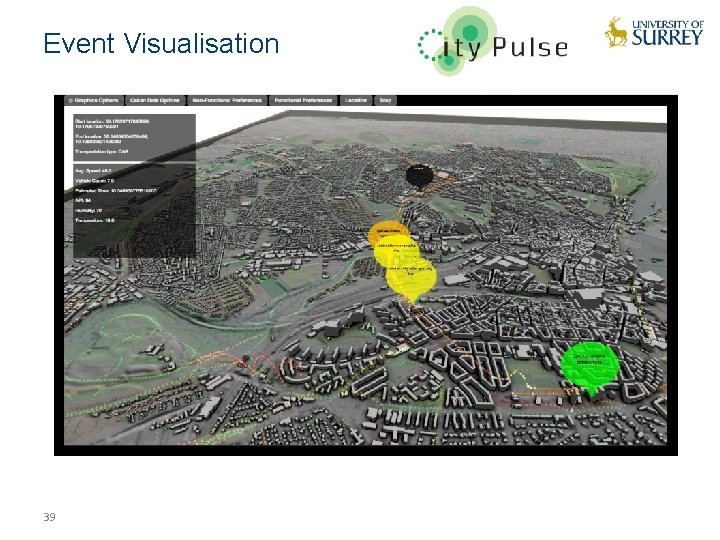
Task: Click the Event Visualisation slide title
Action: (x=161, y=44)
